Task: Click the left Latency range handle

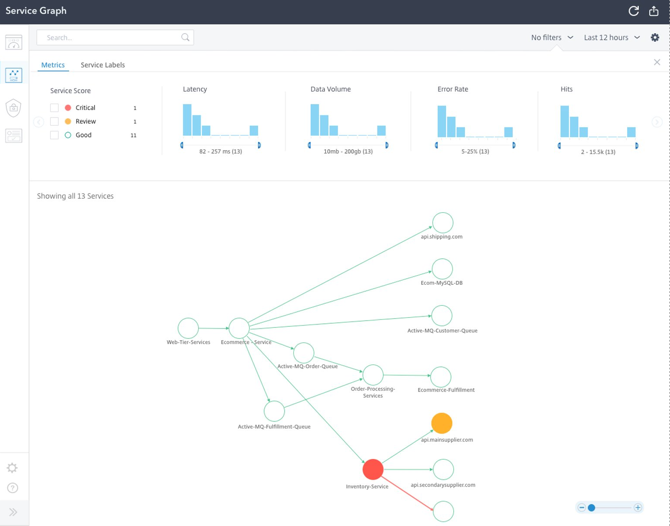Action: pos(182,145)
